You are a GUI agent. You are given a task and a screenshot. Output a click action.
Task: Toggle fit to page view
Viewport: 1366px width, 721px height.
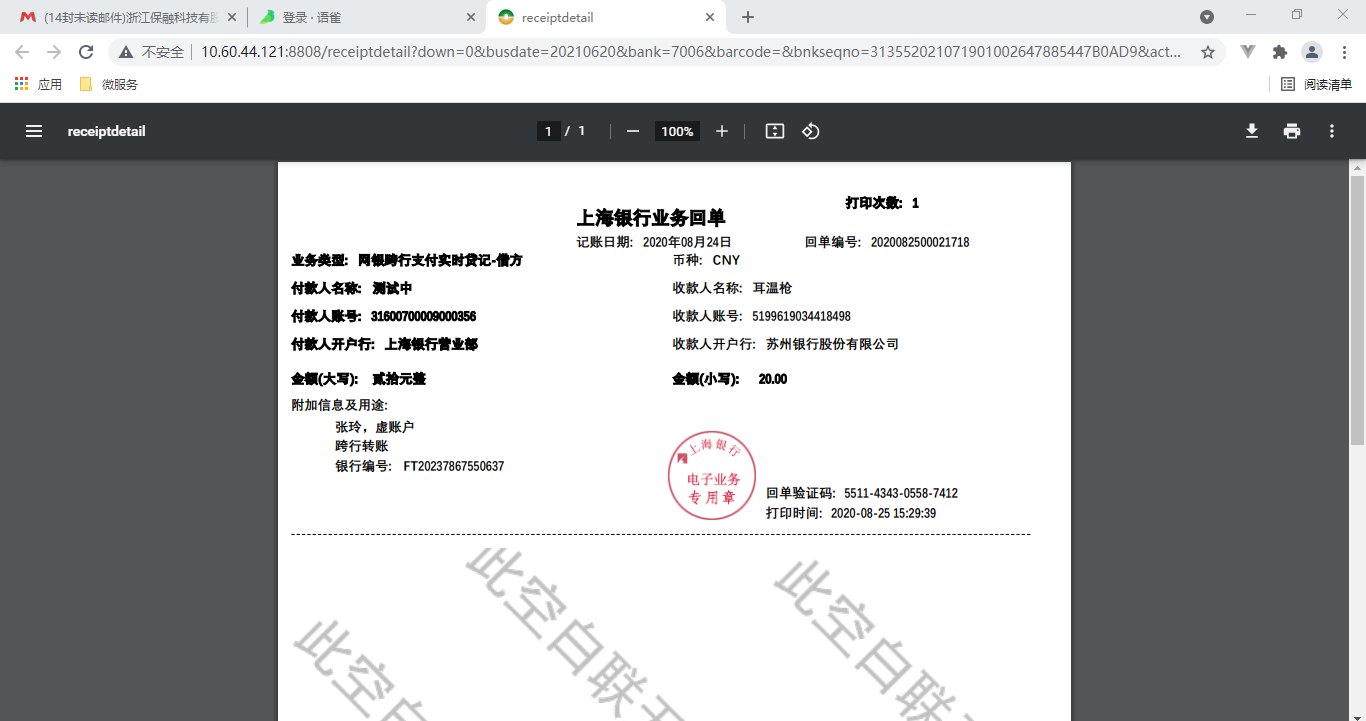point(775,131)
